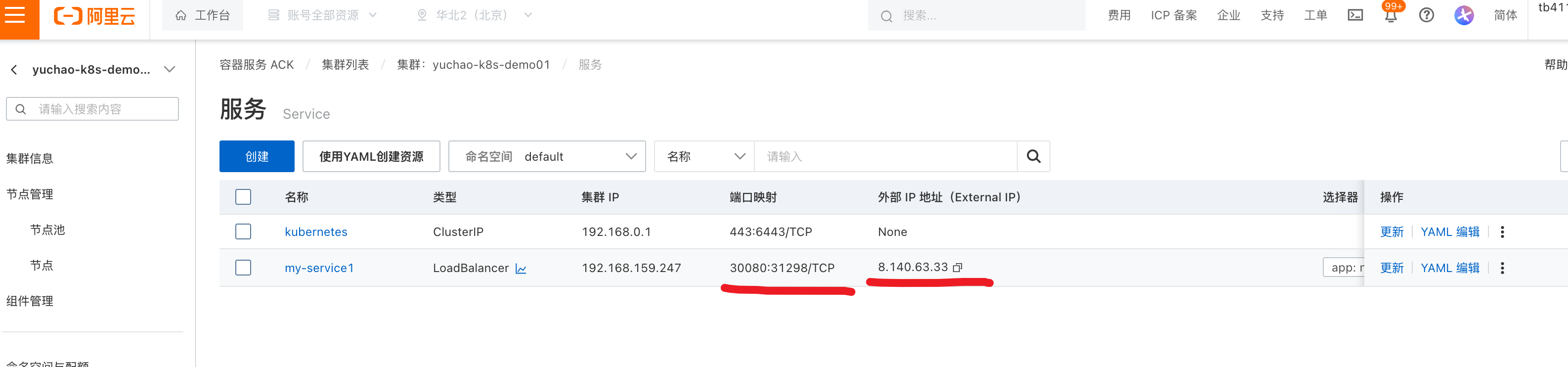This screenshot has width=1568, height=367.
Task: Expand the 华北2（北京）region selector
Action: pyautogui.click(x=474, y=15)
